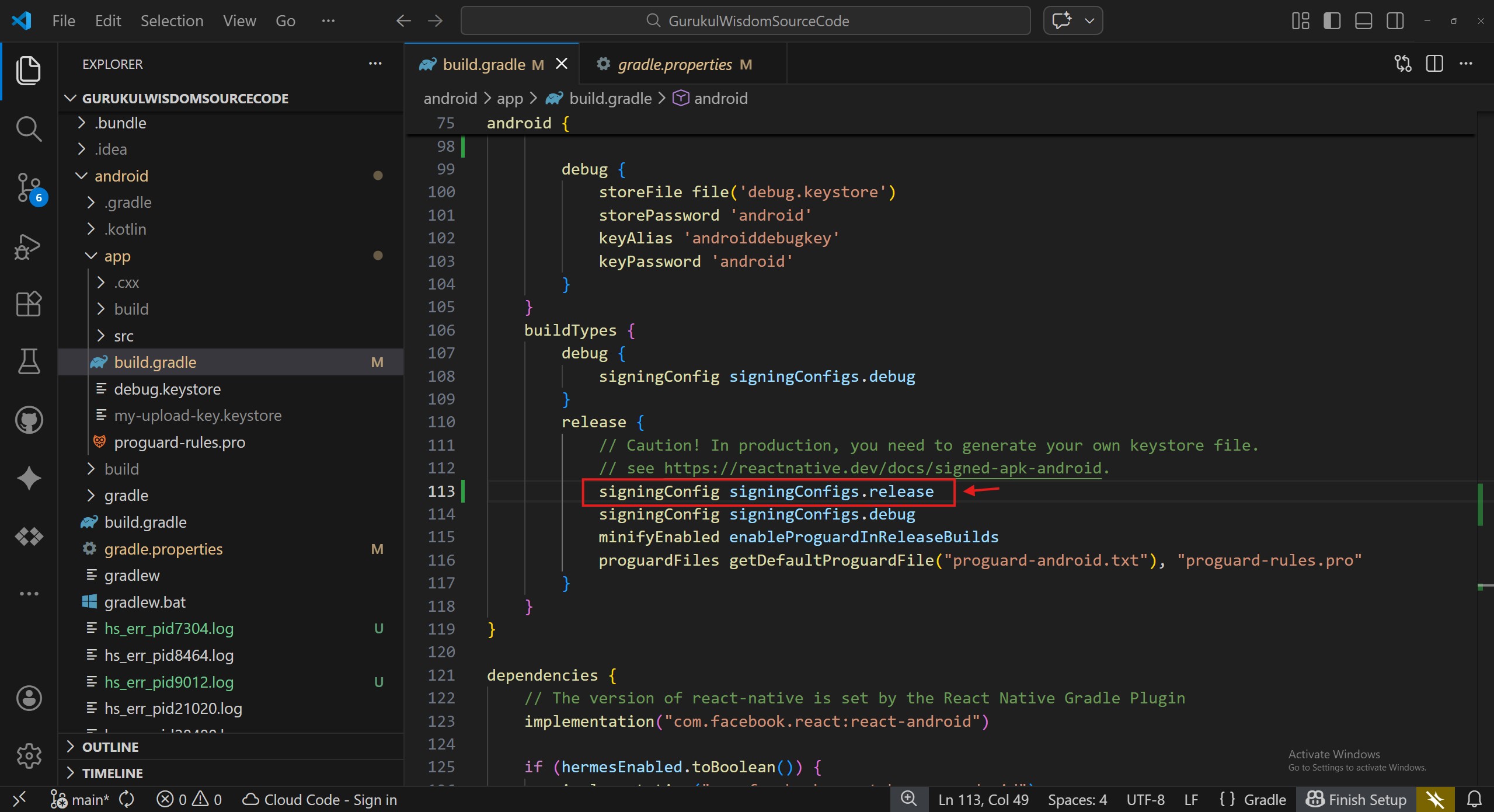Image resolution: width=1494 pixels, height=812 pixels.
Task: Expand the TIMELINE section
Action: (112, 773)
